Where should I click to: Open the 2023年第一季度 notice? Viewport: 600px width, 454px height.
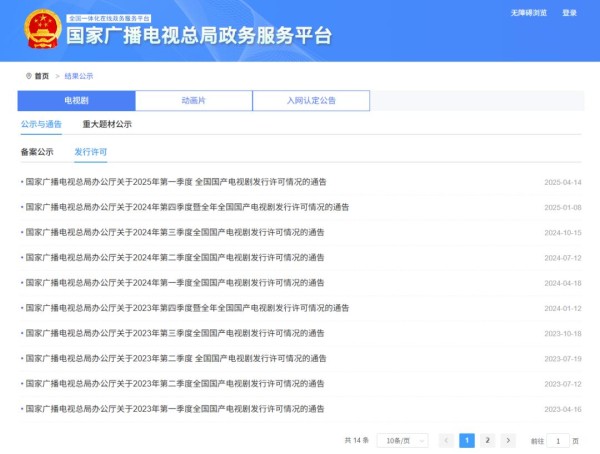pos(175,409)
